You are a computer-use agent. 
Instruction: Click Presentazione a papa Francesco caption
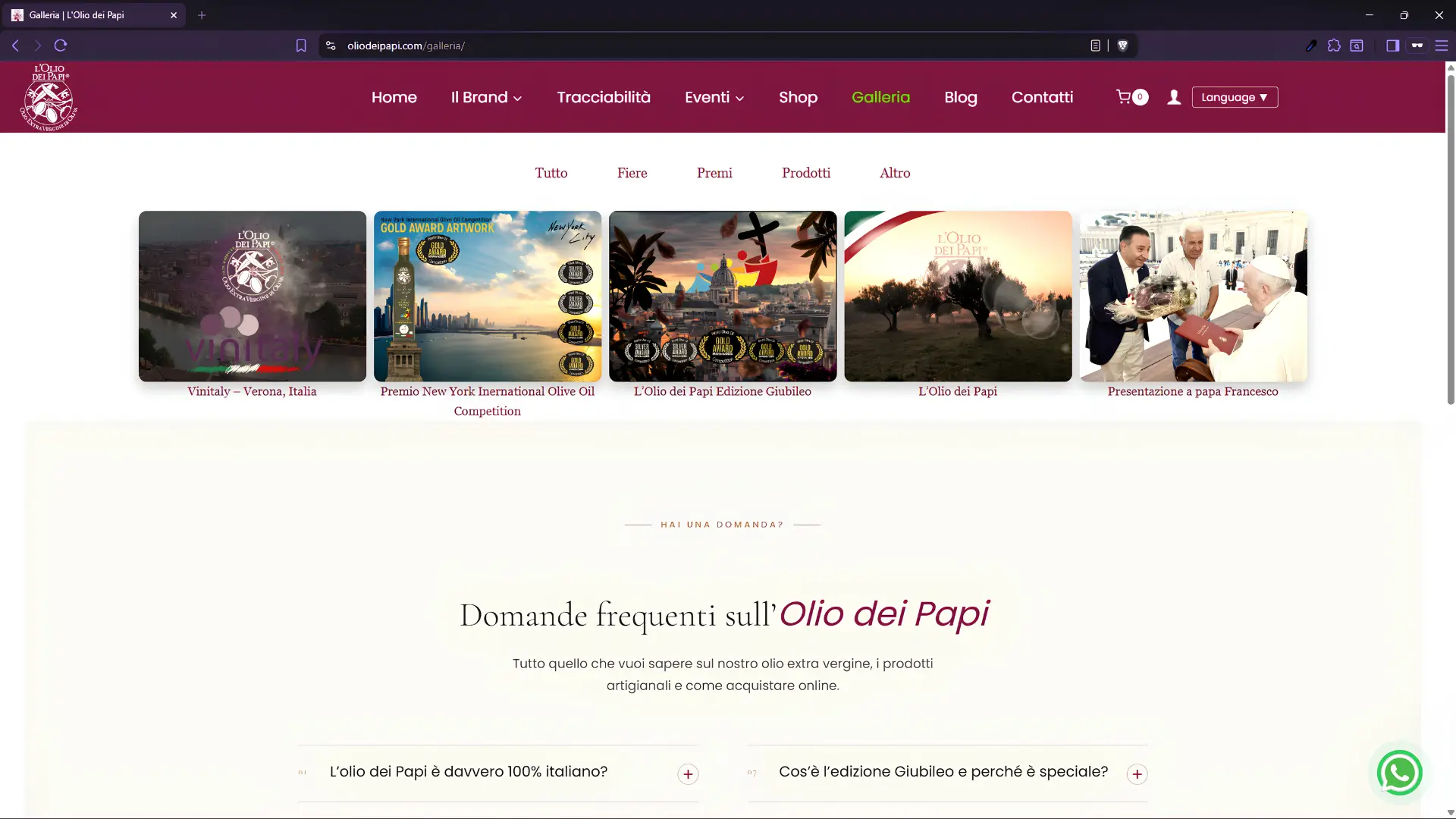coord(1193,391)
